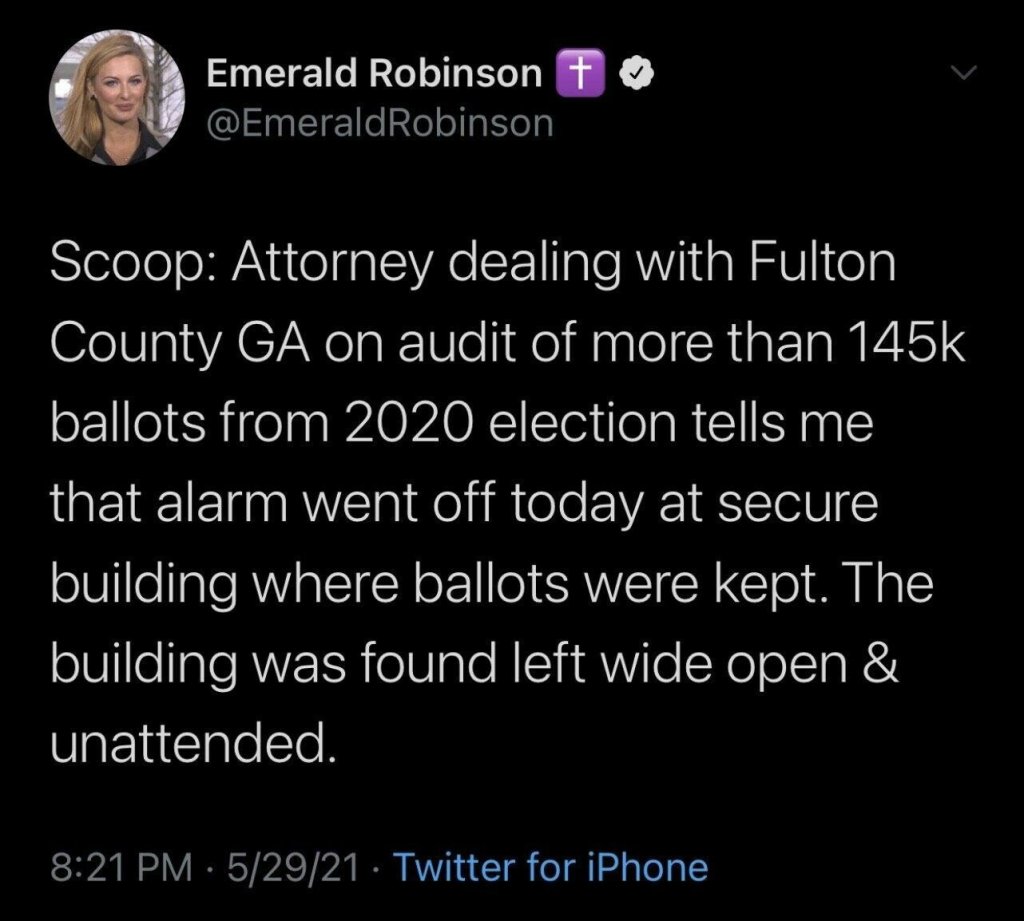1024x921 pixels.
Task: Click the Twitter for iPhone source link
Action: [x=550, y=867]
